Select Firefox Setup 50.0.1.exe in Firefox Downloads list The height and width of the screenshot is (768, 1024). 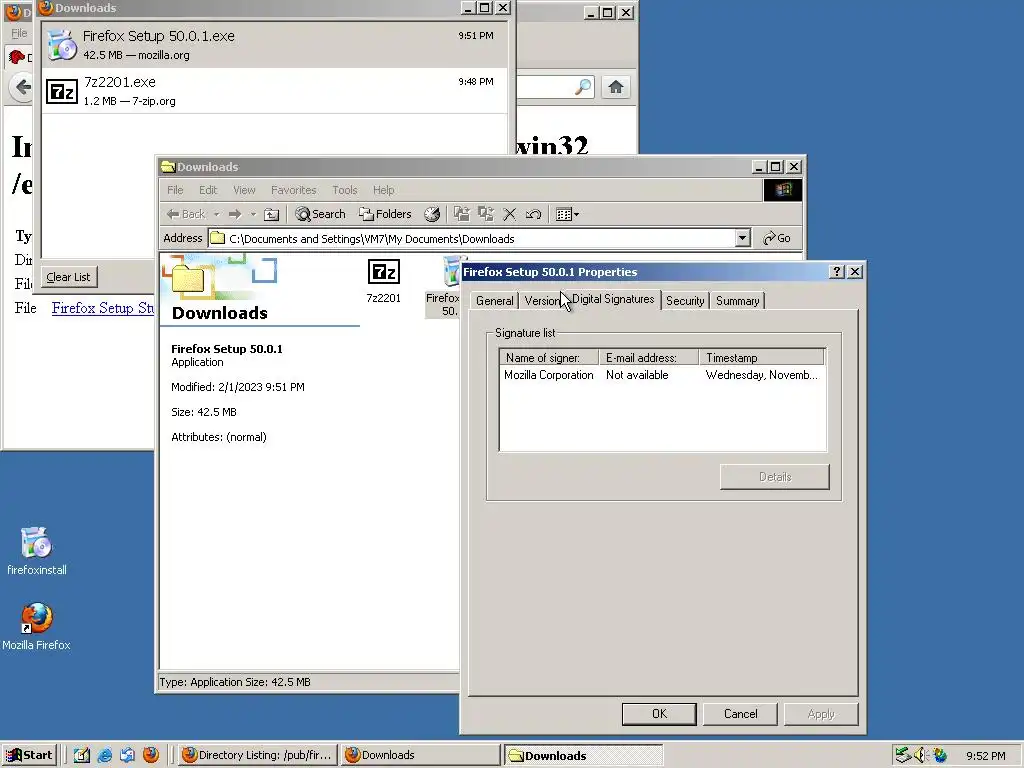point(274,45)
